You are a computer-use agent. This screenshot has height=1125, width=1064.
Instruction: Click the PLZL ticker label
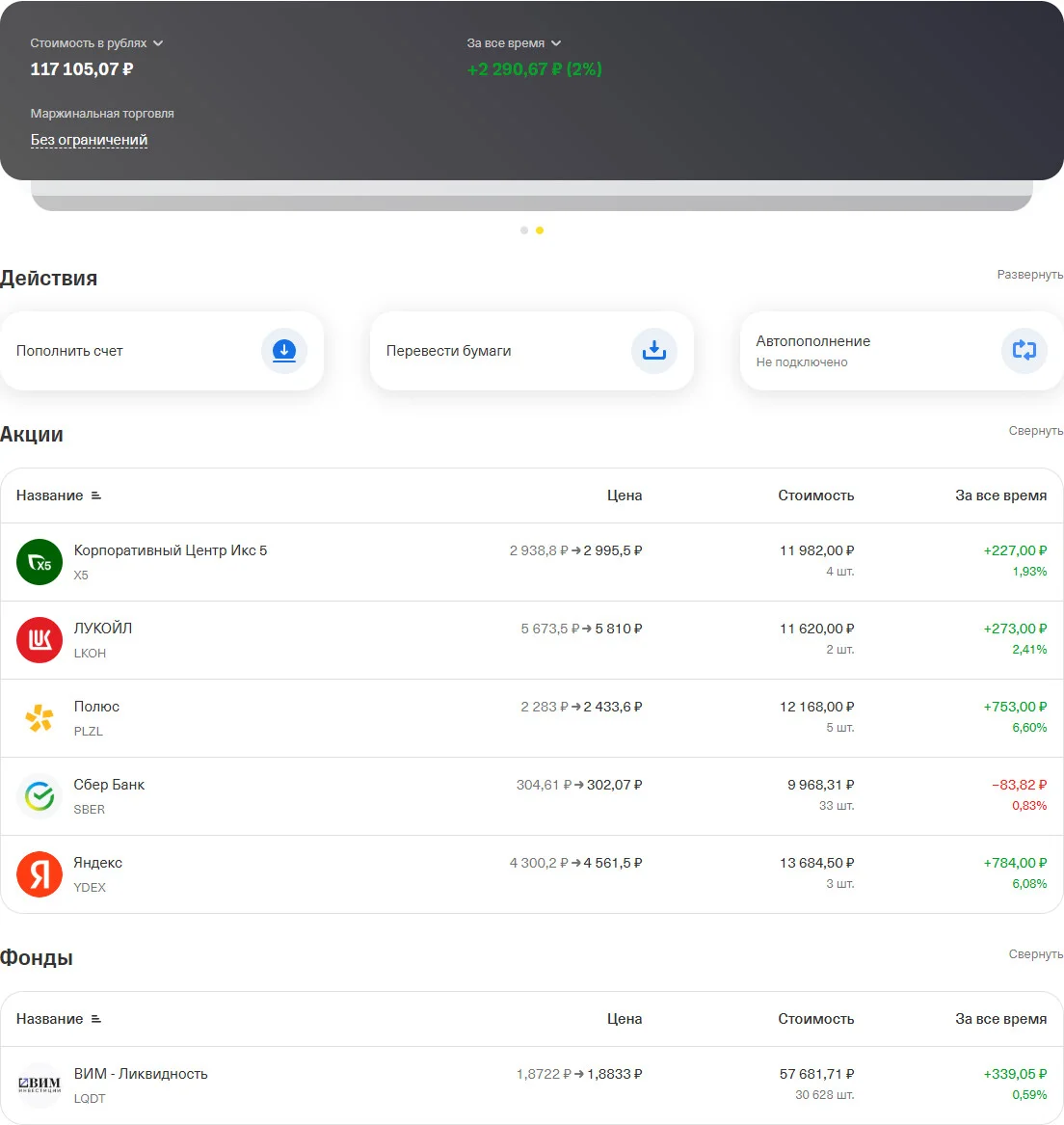tap(89, 731)
